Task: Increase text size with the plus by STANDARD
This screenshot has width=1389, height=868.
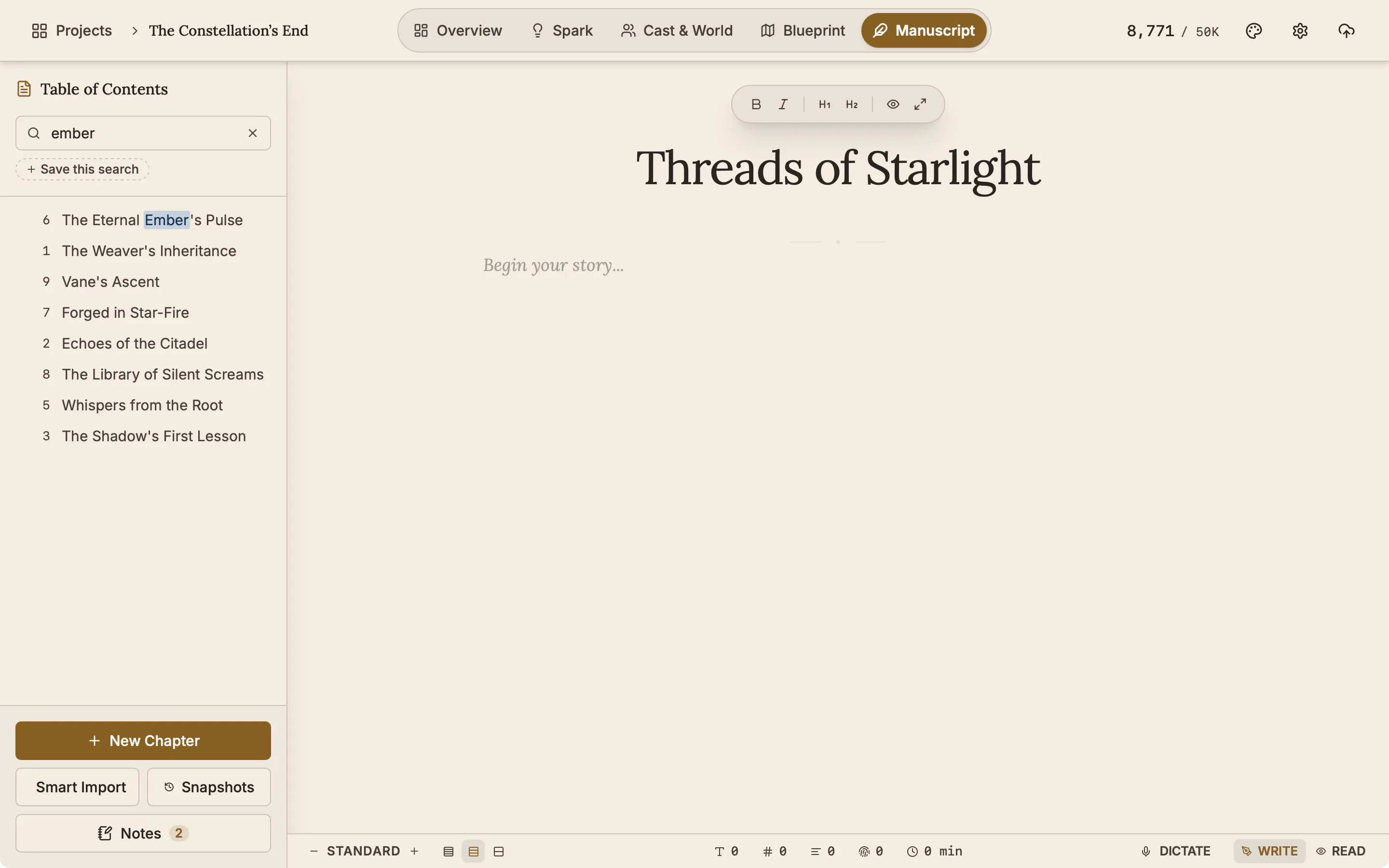Action: 414,851
